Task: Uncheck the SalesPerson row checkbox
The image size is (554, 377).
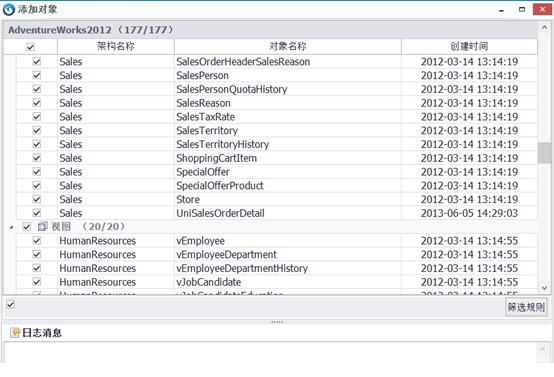Action: click(x=37, y=75)
